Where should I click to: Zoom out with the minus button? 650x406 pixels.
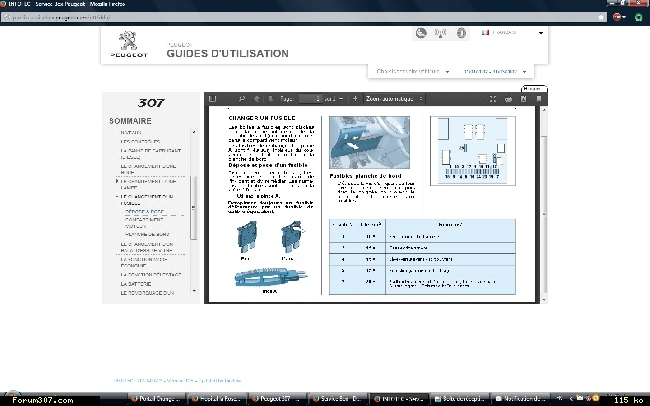341,99
